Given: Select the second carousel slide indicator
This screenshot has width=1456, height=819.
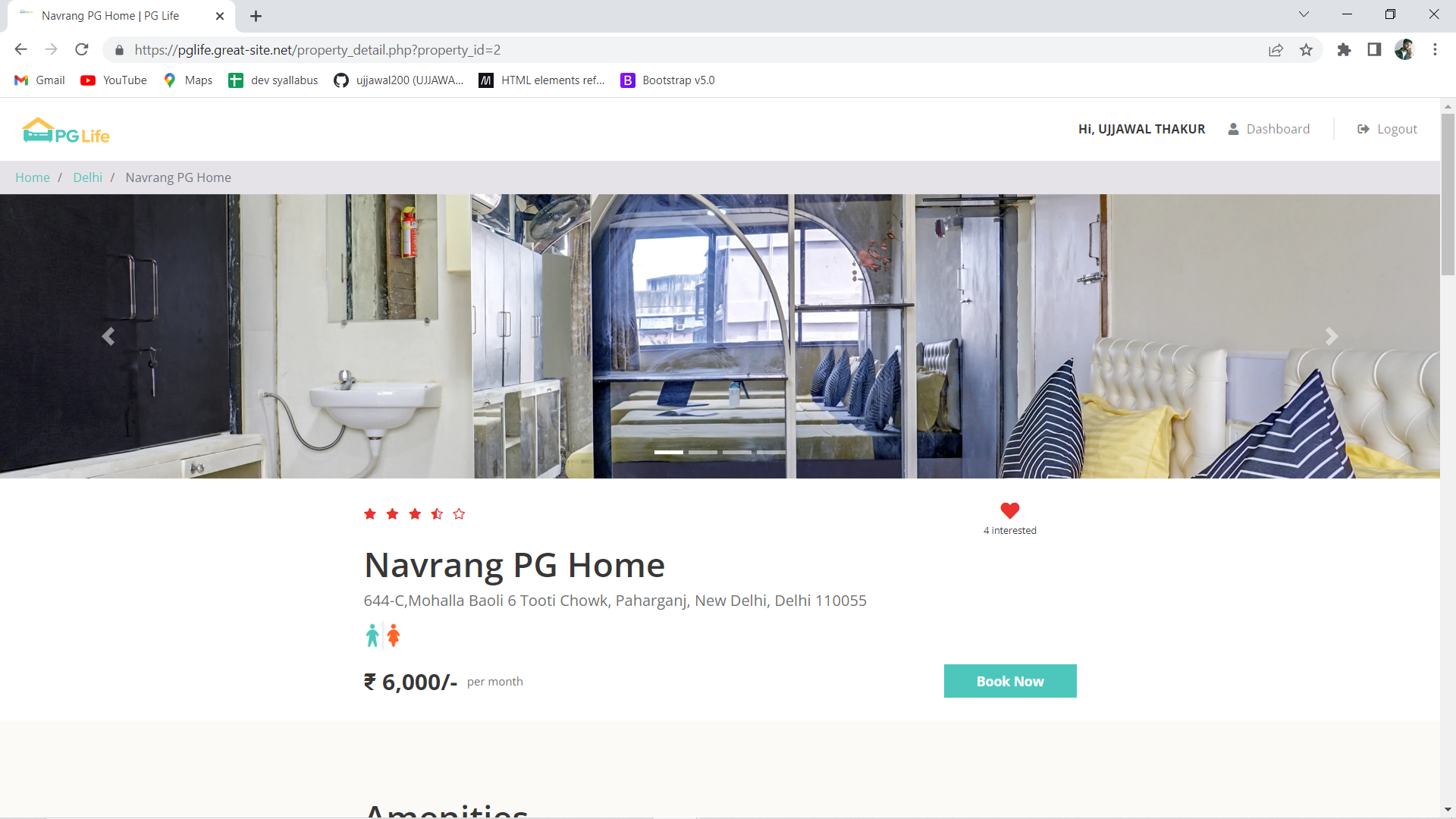Looking at the screenshot, I should tap(703, 452).
